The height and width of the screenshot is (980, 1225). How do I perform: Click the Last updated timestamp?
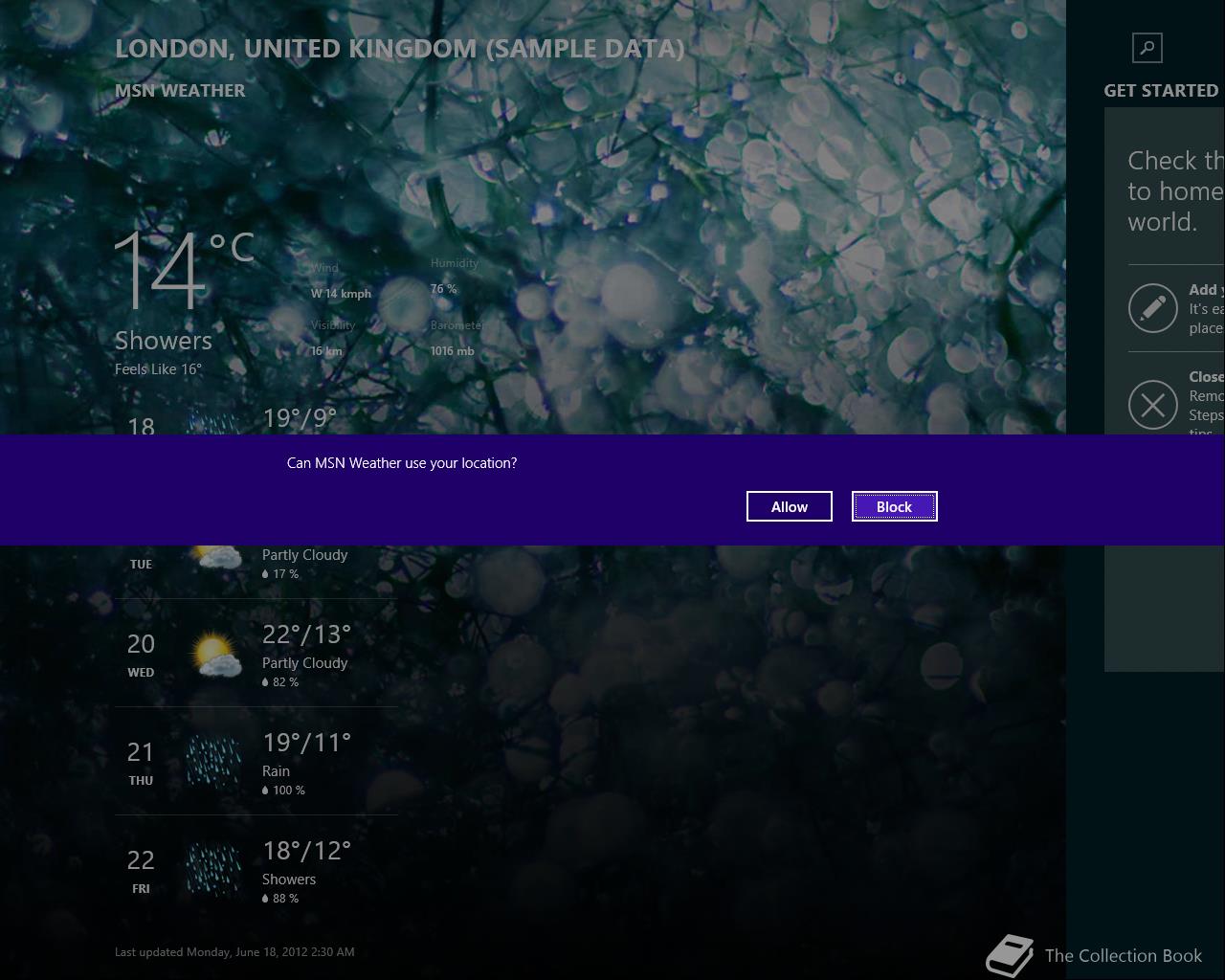[x=234, y=952]
